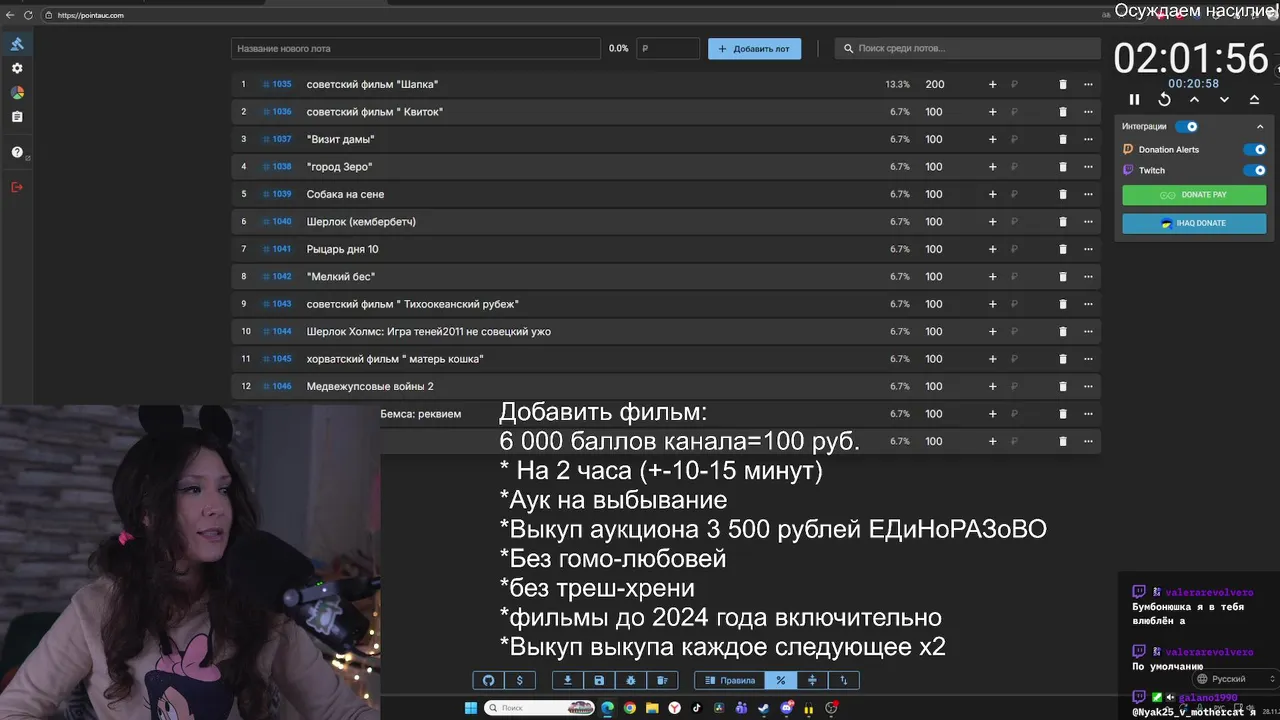Open Steam from taskbar
Image resolution: width=1280 pixels, height=720 pixels.
click(x=764, y=708)
